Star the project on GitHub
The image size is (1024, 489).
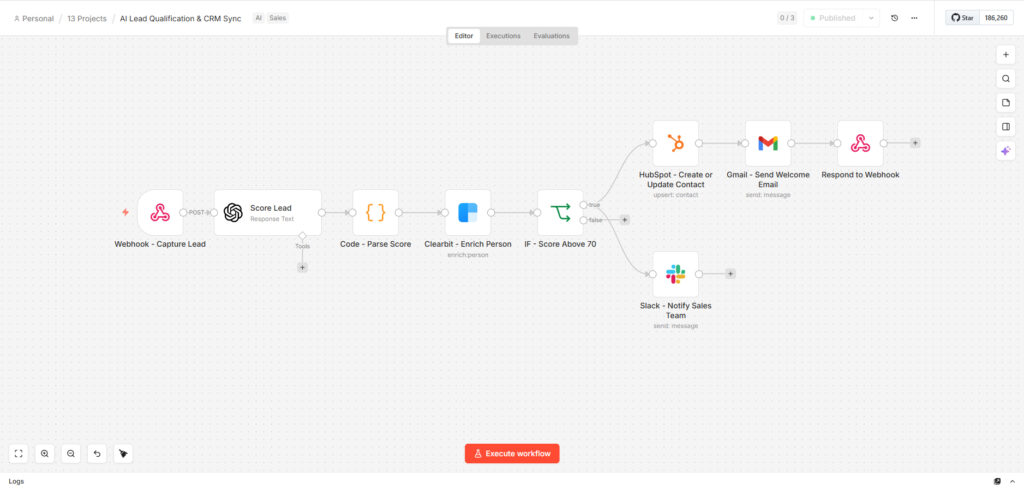point(963,18)
